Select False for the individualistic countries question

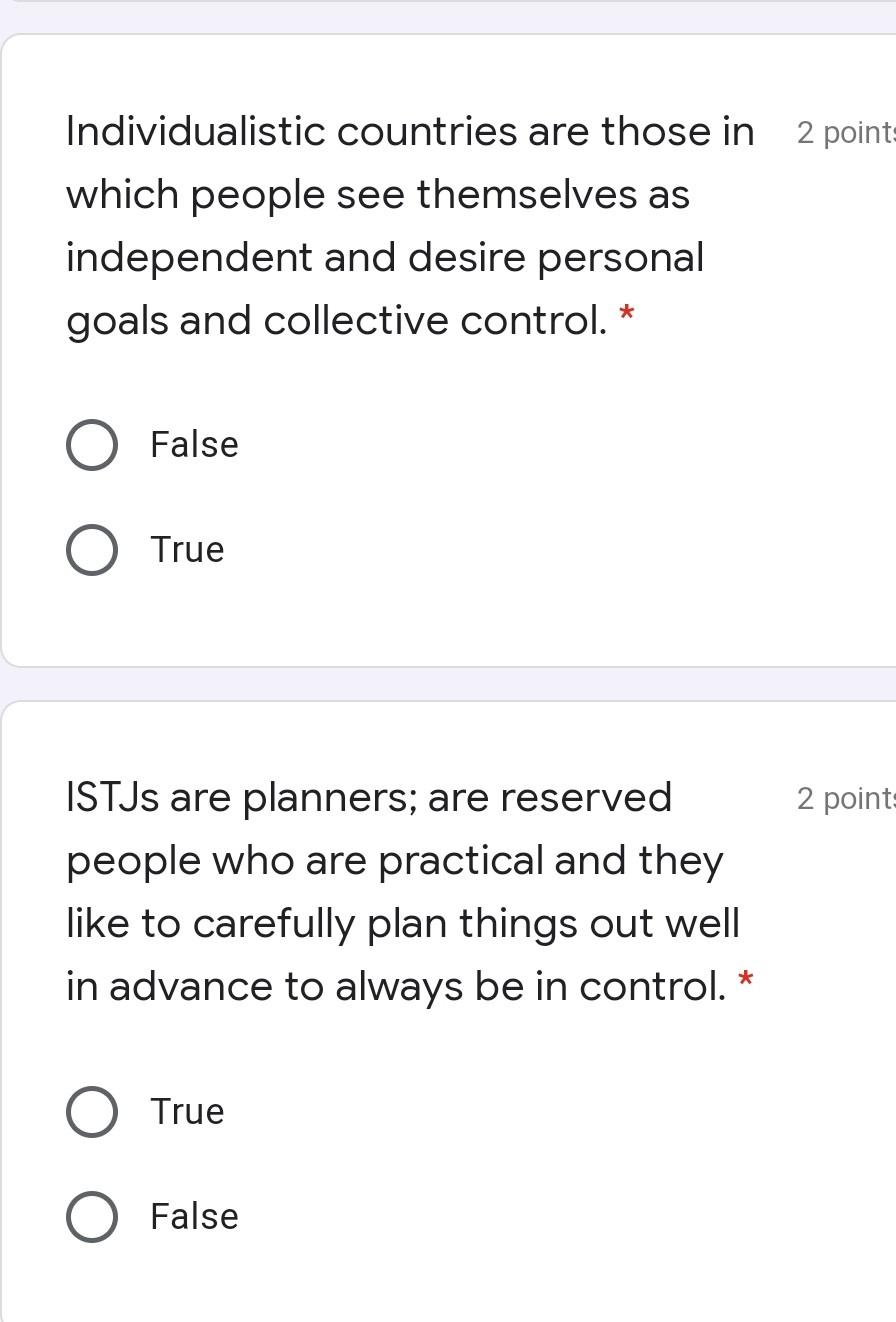click(x=91, y=445)
